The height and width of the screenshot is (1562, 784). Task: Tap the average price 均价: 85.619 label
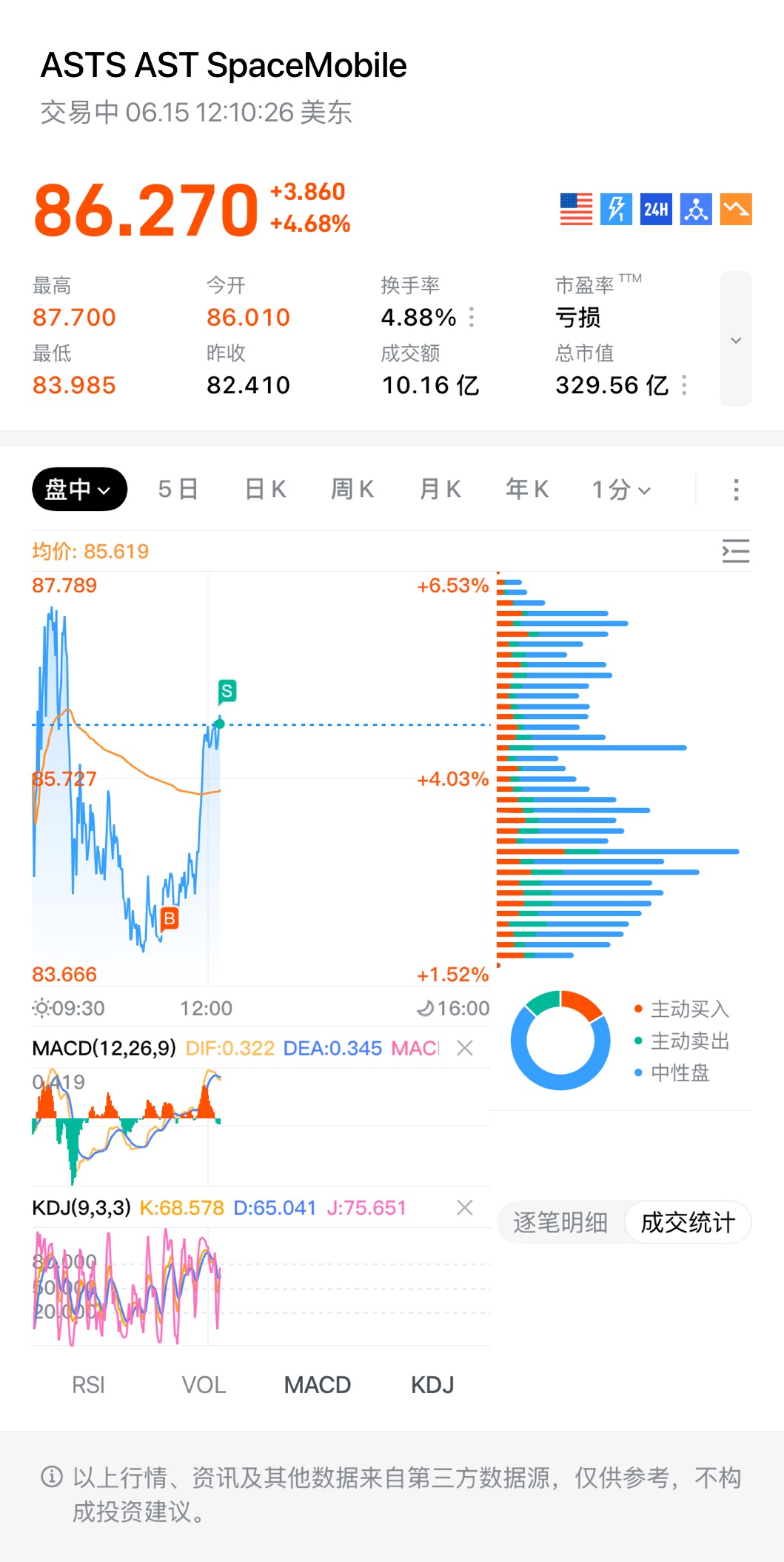pyautogui.click(x=90, y=551)
